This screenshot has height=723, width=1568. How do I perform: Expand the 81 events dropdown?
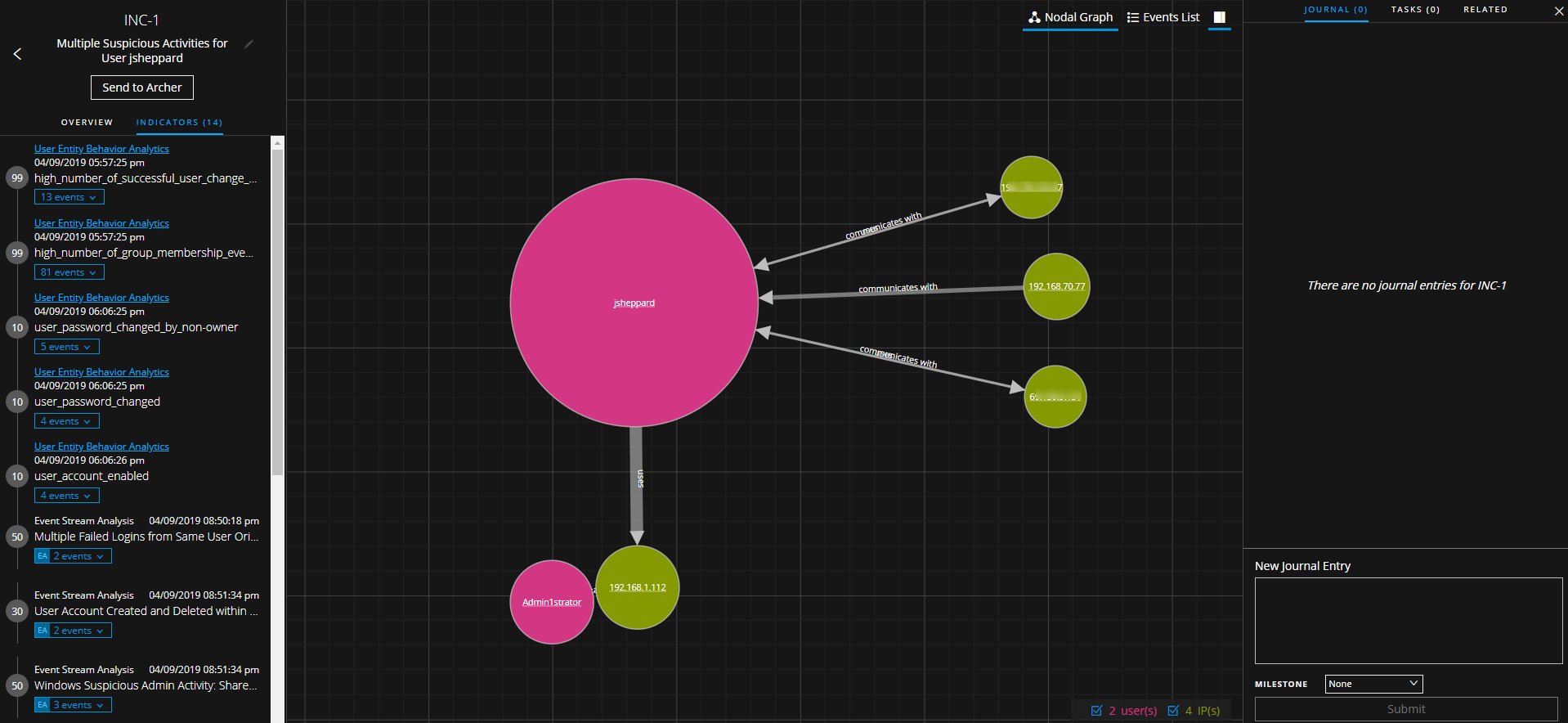pyautogui.click(x=69, y=272)
